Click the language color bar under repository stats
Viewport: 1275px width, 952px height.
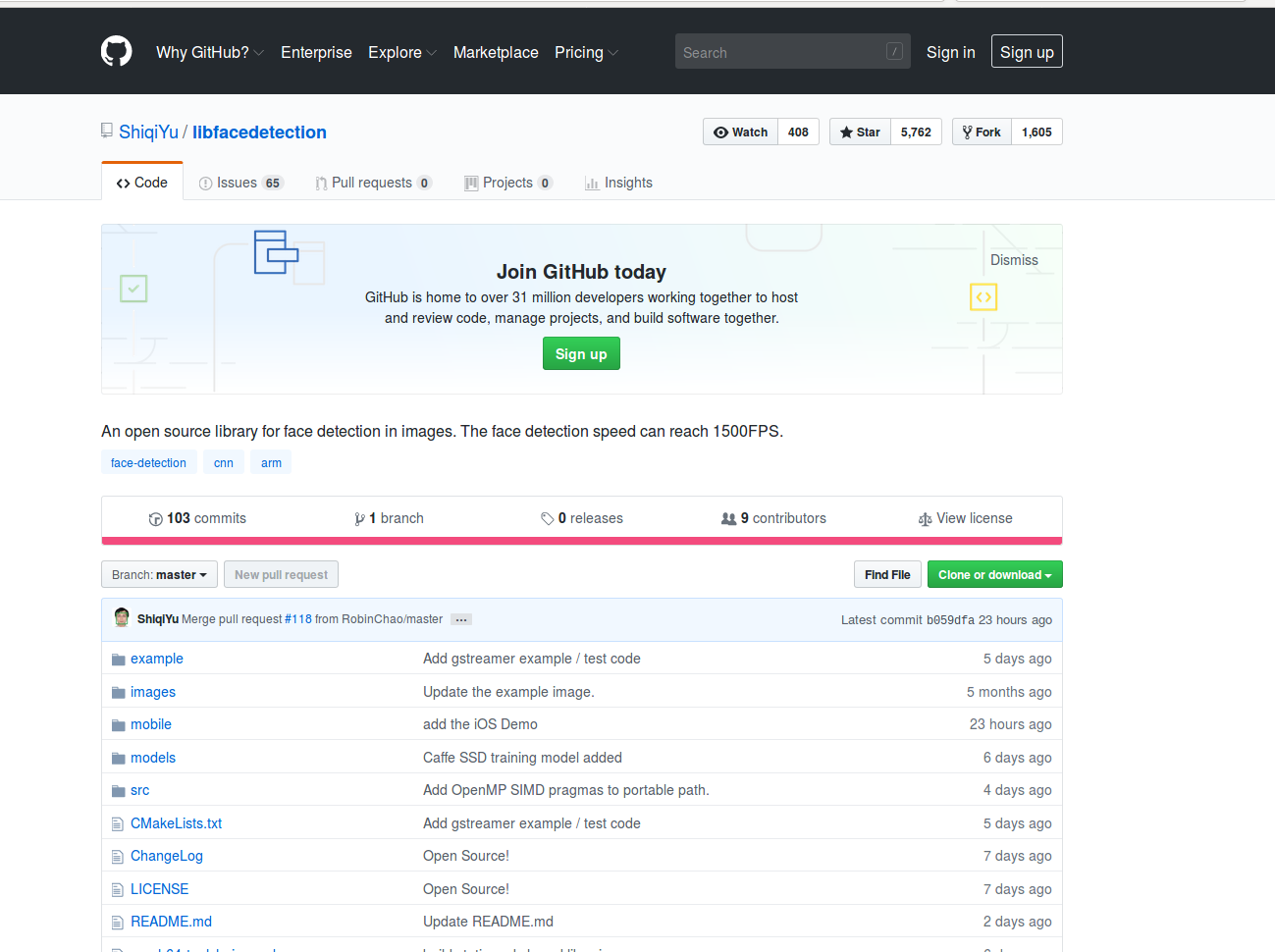[582, 541]
